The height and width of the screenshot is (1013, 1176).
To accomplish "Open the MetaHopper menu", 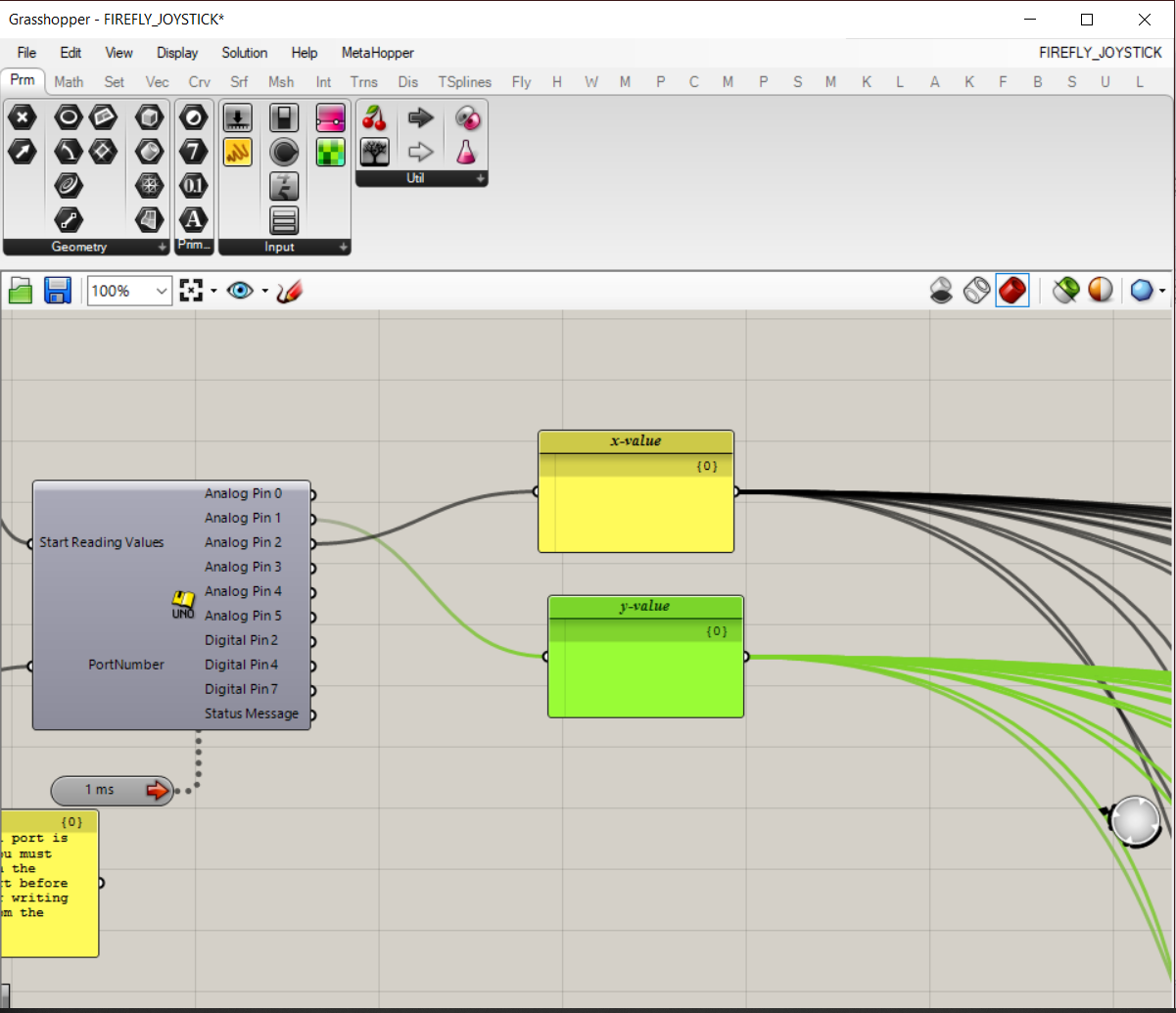I will (378, 53).
